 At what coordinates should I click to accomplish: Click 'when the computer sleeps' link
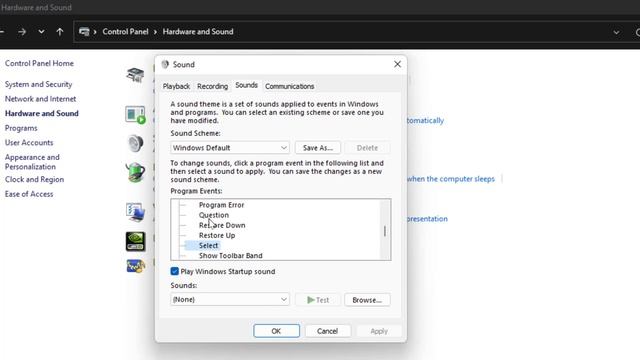[451, 179]
